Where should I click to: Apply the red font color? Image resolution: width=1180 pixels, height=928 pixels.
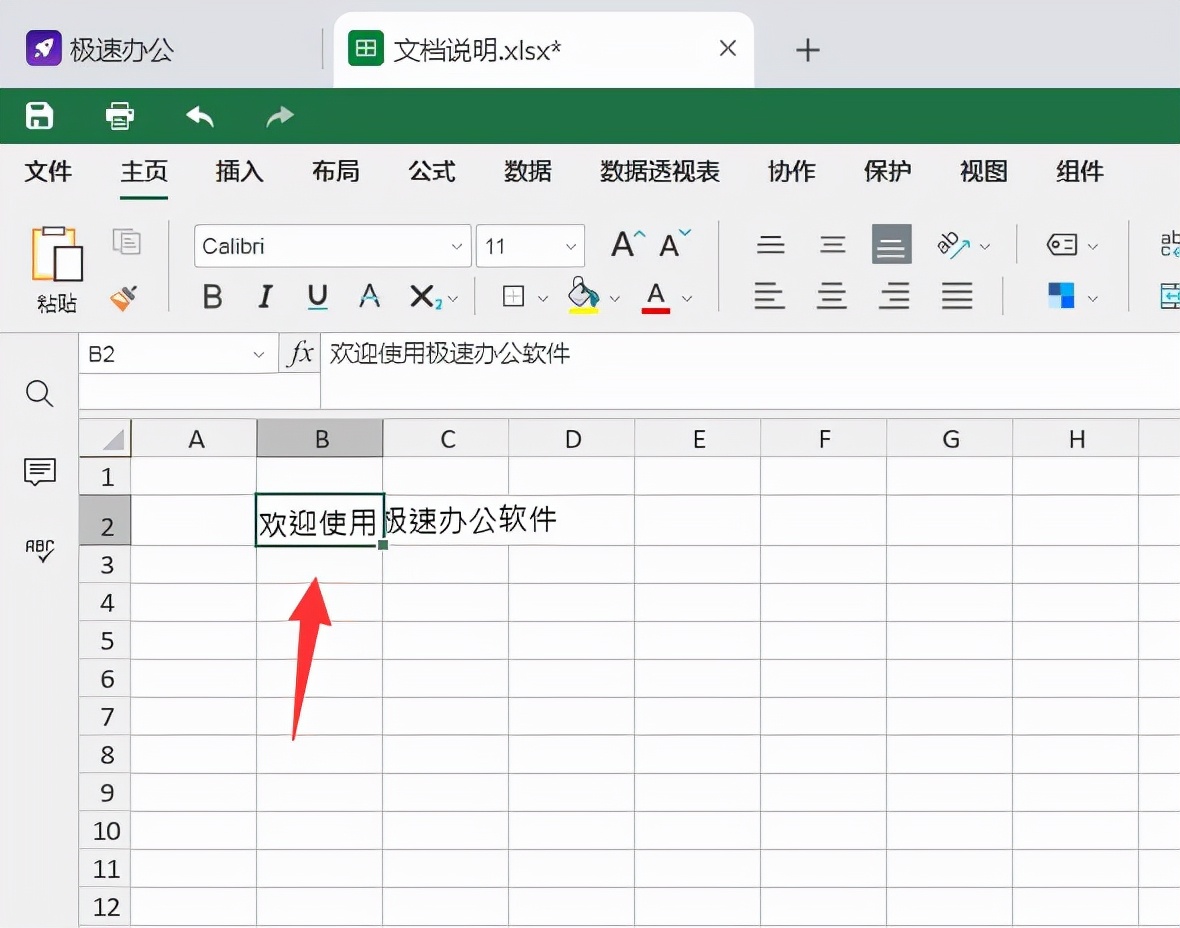click(656, 297)
